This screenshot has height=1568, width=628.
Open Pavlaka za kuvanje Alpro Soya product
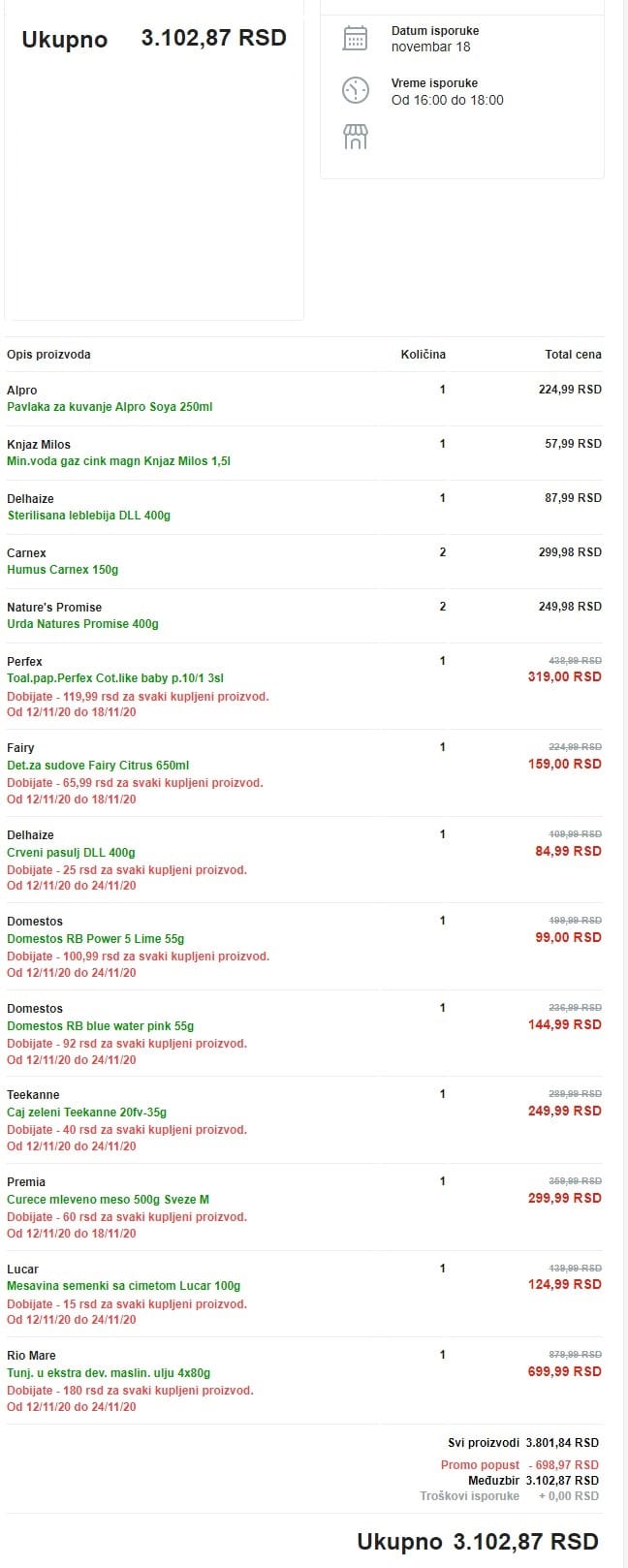click(110, 407)
